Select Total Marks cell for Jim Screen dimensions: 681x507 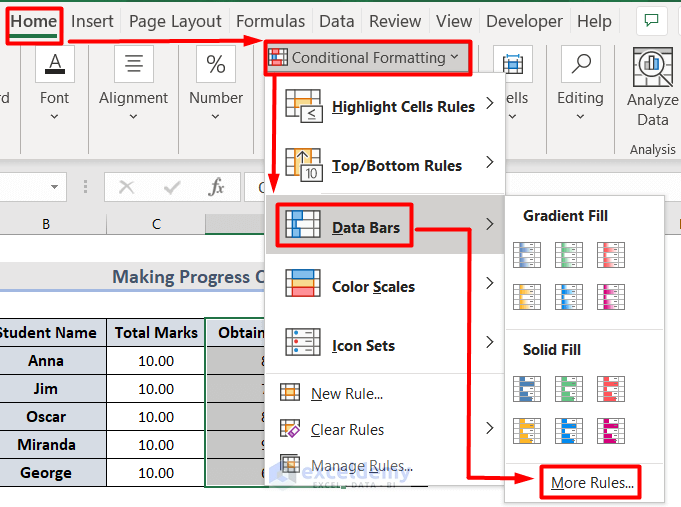pos(156,389)
